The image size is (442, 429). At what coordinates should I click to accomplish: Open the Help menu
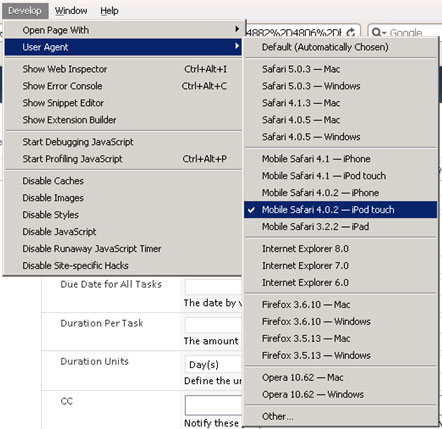tap(109, 11)
